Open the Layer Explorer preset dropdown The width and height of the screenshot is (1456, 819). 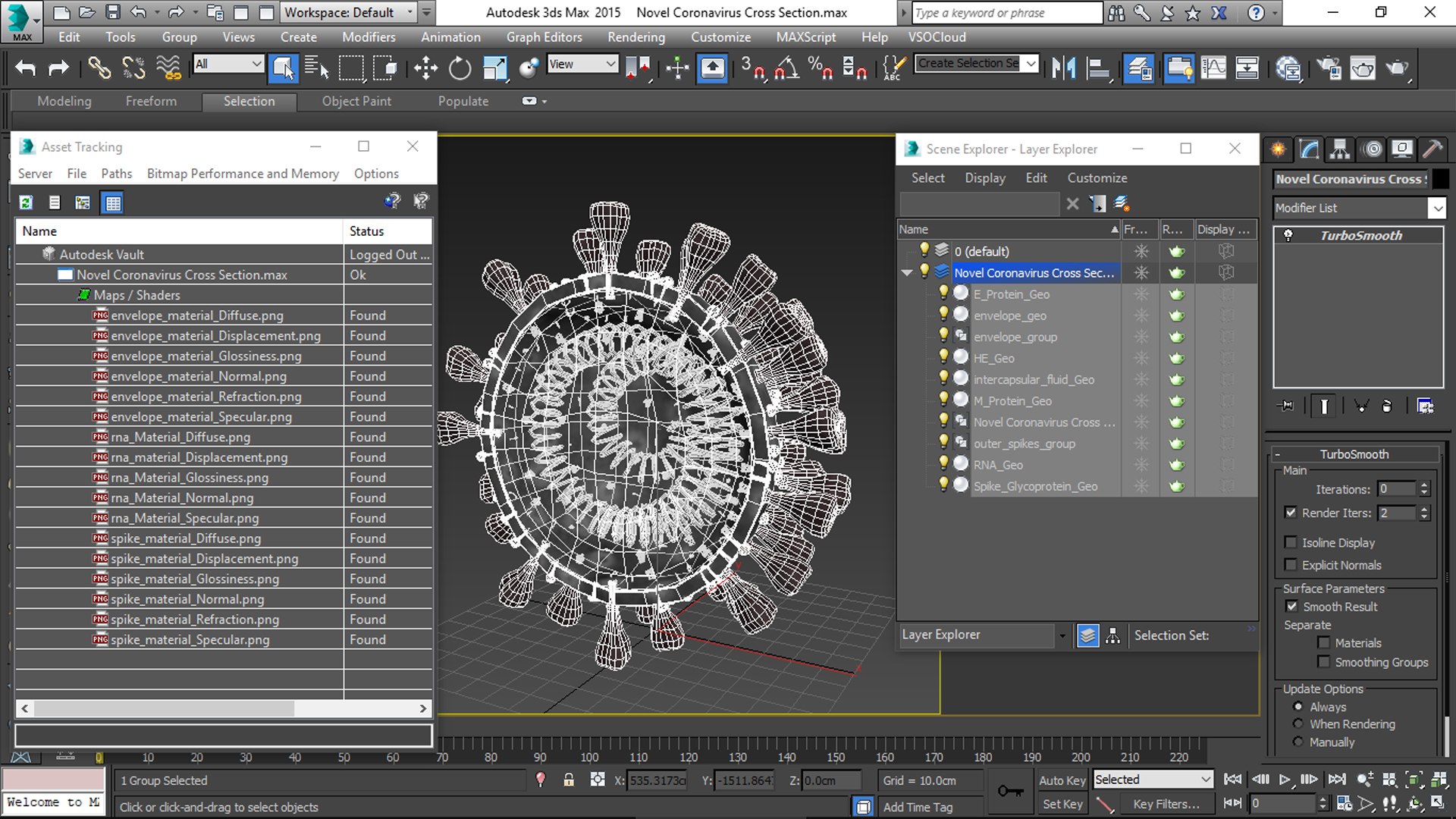pyautogui.click(x=1062, y=635)
